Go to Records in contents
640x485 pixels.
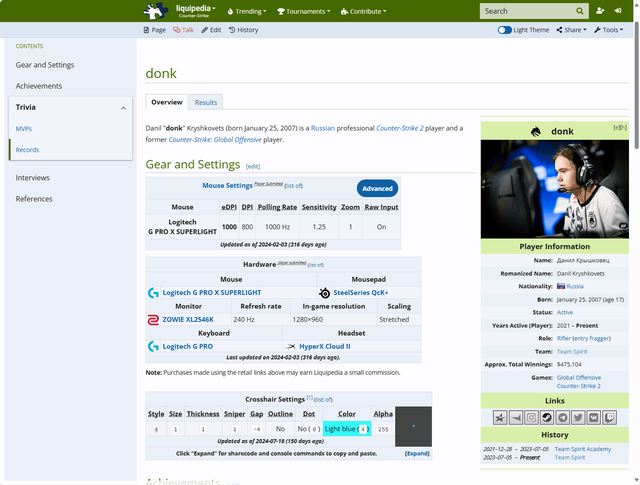click(27, 150)
